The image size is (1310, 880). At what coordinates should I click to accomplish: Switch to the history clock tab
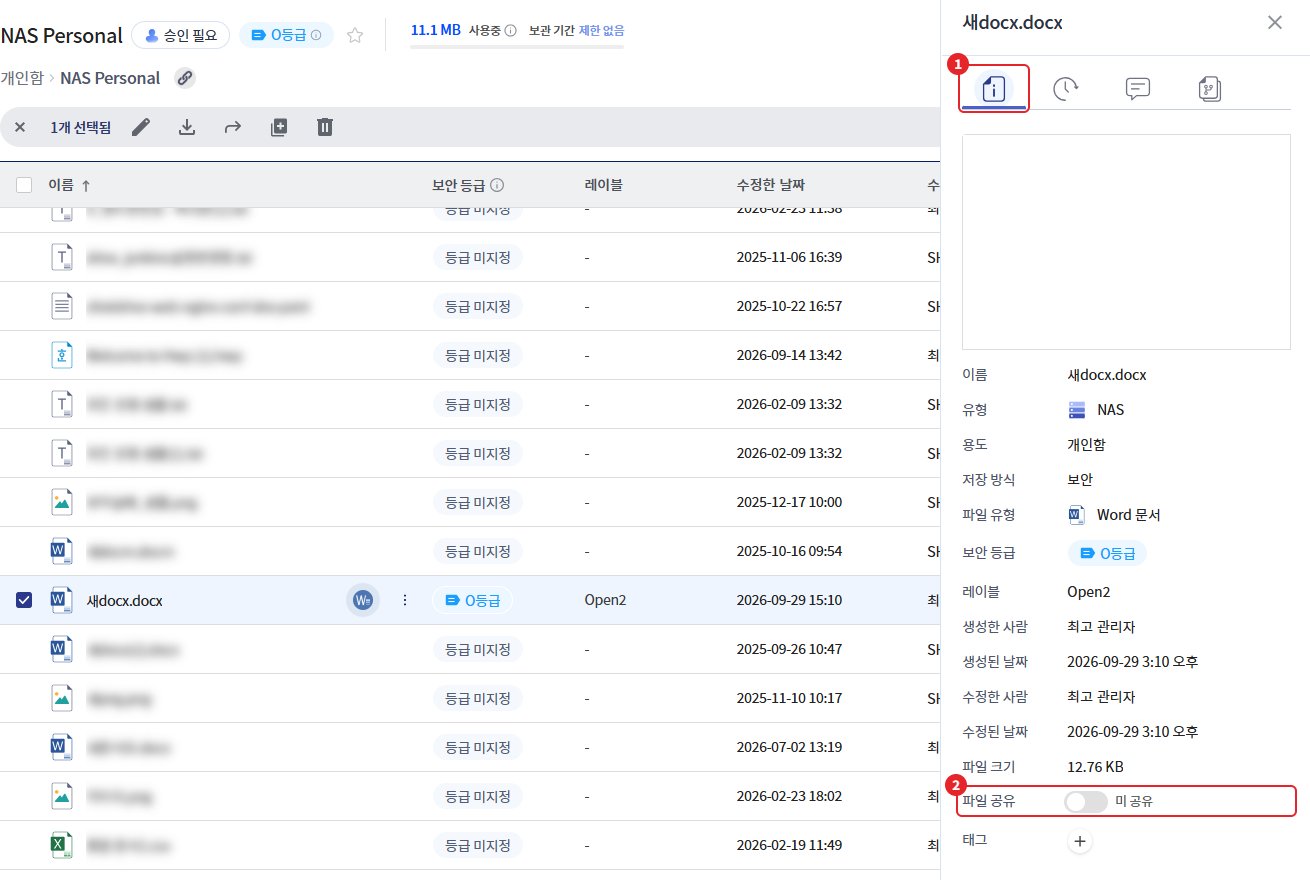tap(1066, 89)
